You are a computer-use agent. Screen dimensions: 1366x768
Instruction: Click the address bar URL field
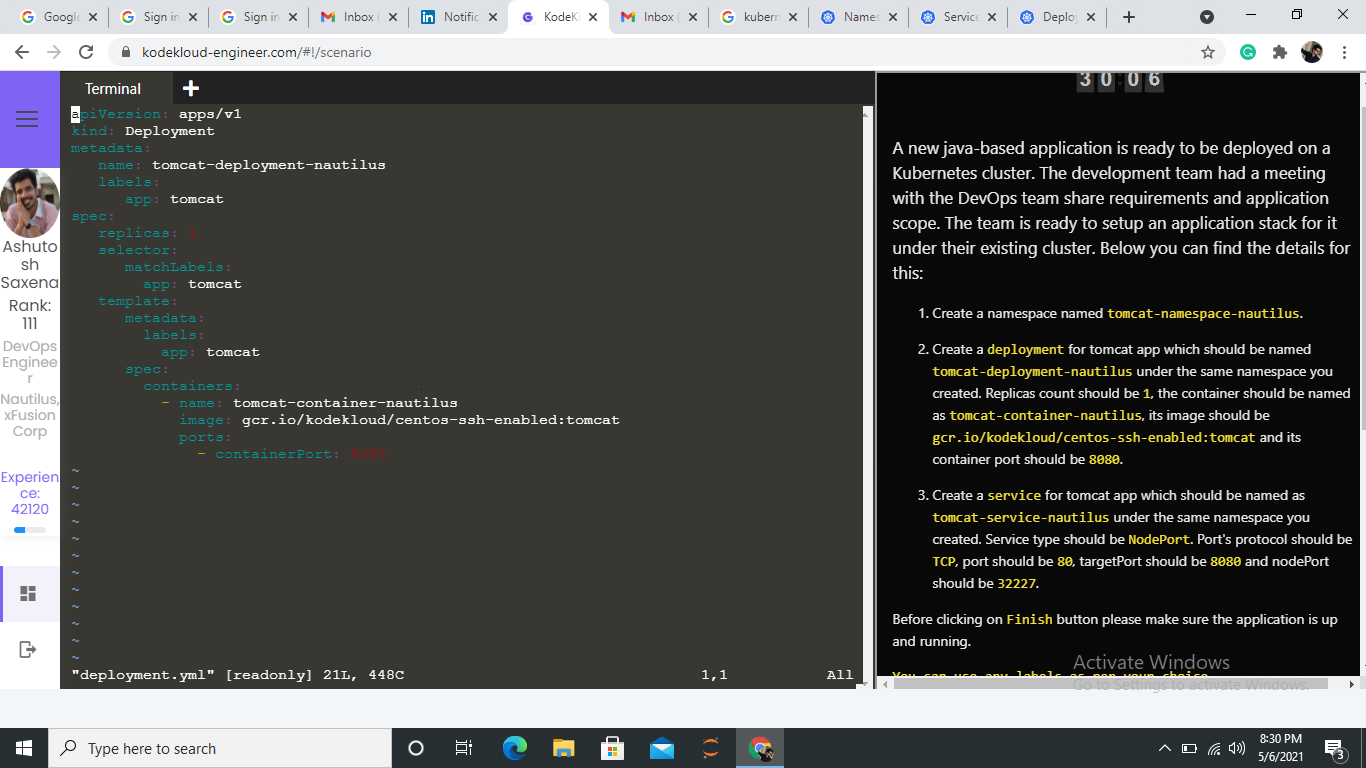pos(600,52)
